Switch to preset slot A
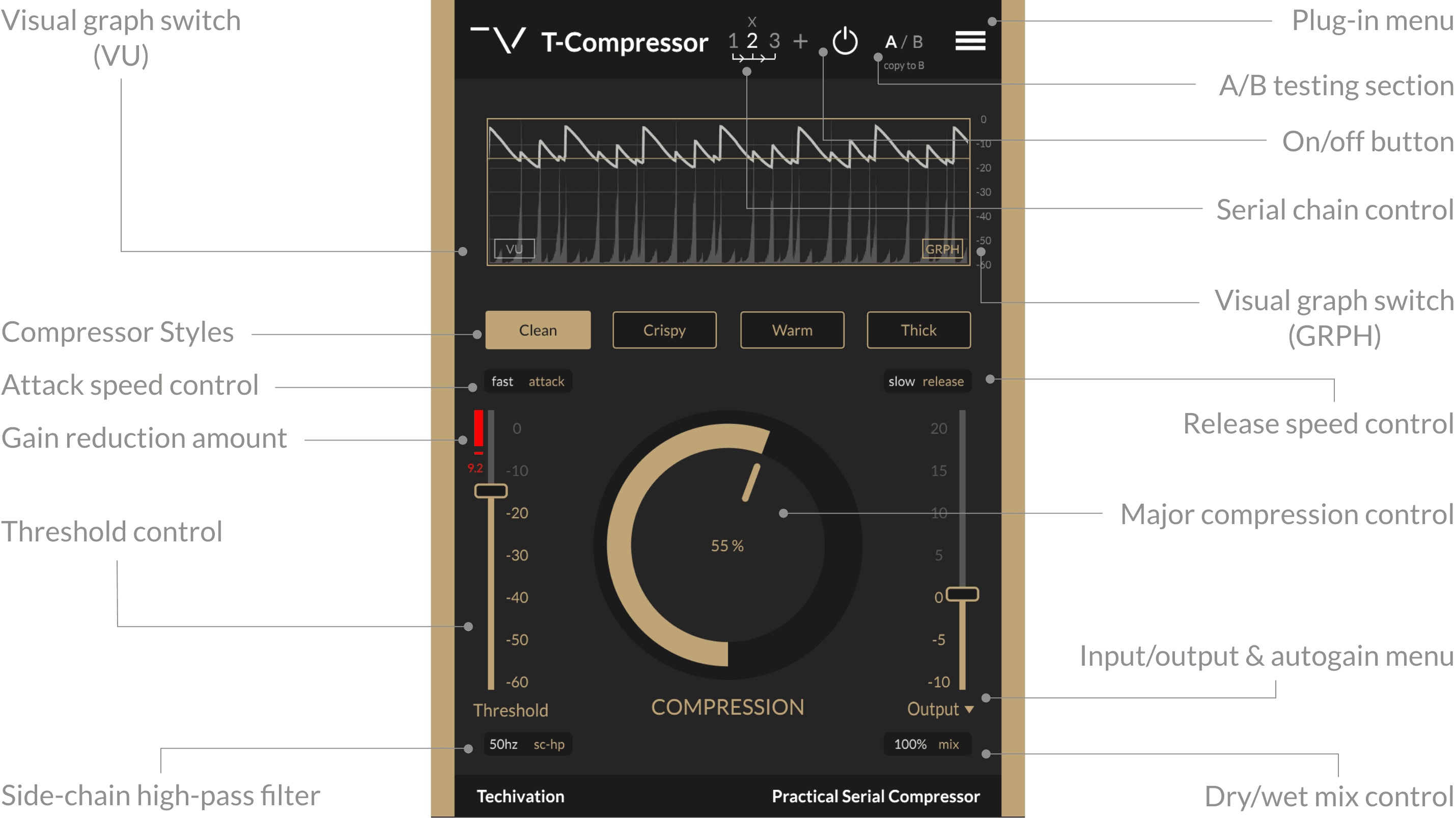Screen dimensions: 1456x818 click(891, 42)
